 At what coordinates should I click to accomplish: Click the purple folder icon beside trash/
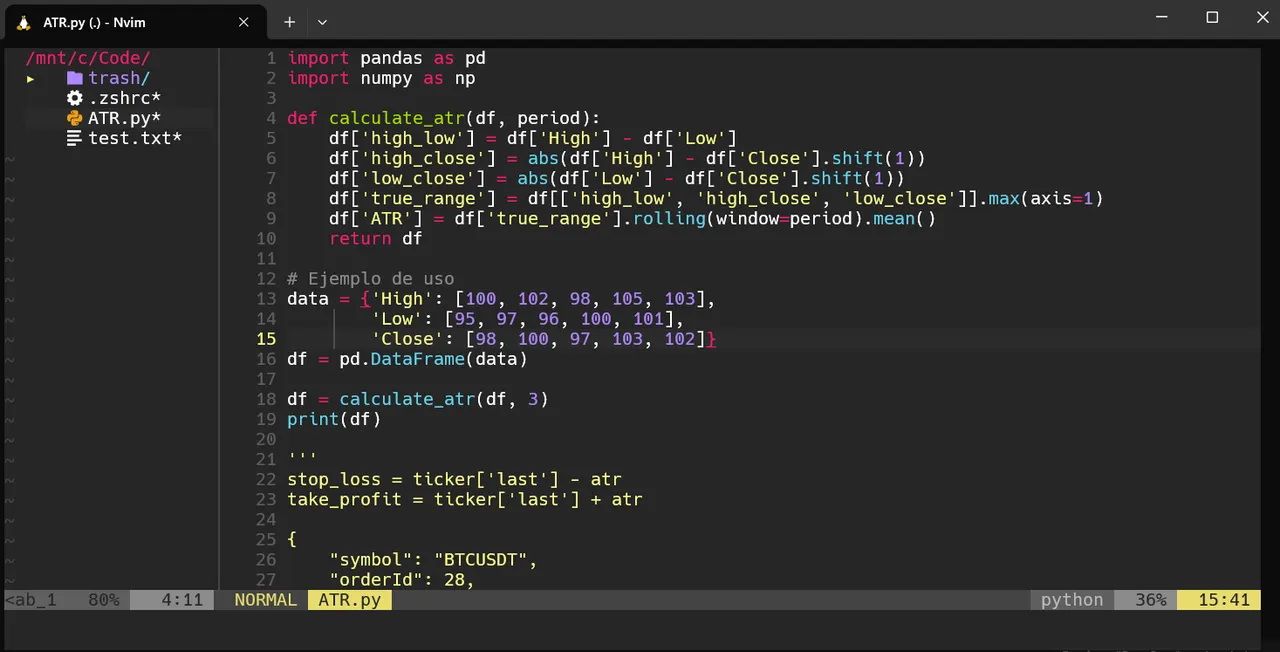click(74, 78)
